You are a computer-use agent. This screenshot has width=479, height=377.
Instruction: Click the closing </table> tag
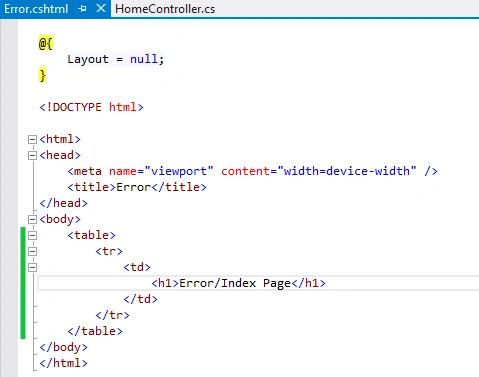(95, 331)
